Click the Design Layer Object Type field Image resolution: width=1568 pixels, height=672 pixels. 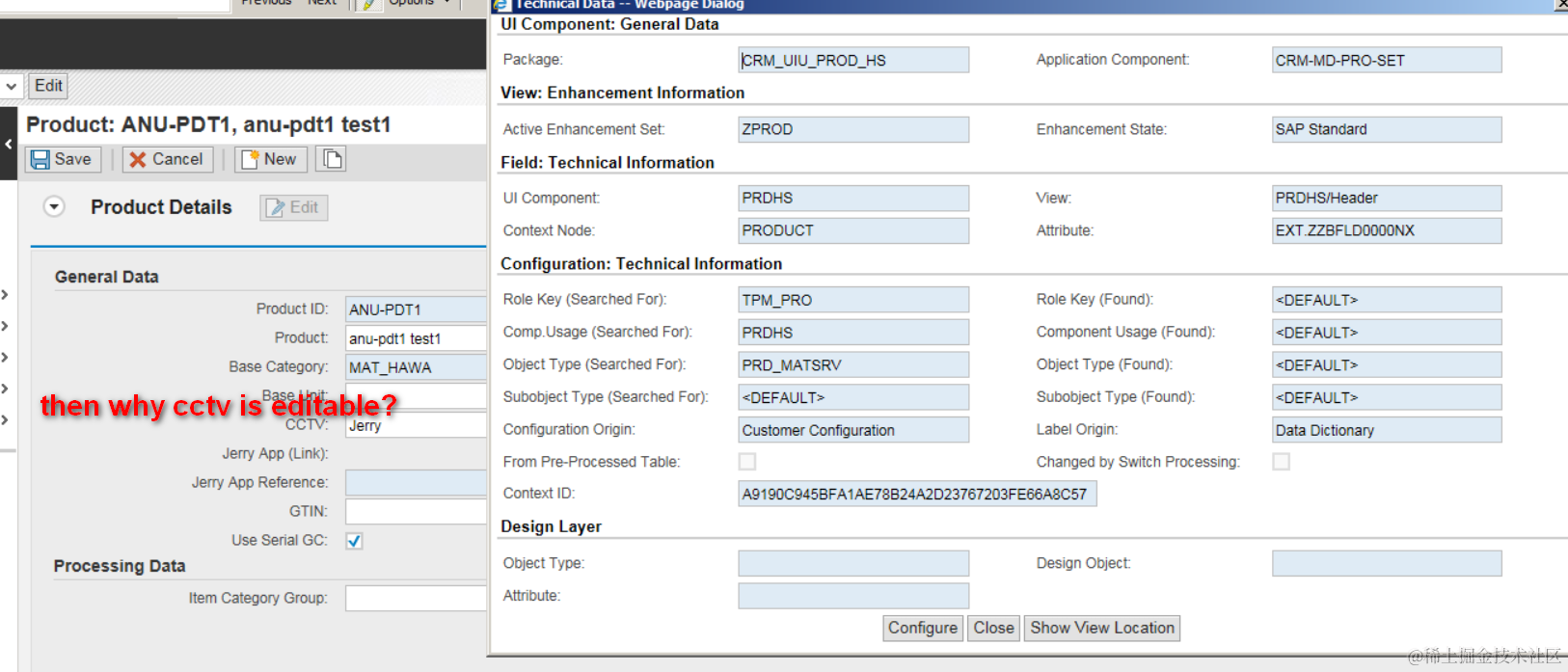[x=853, y=563]
